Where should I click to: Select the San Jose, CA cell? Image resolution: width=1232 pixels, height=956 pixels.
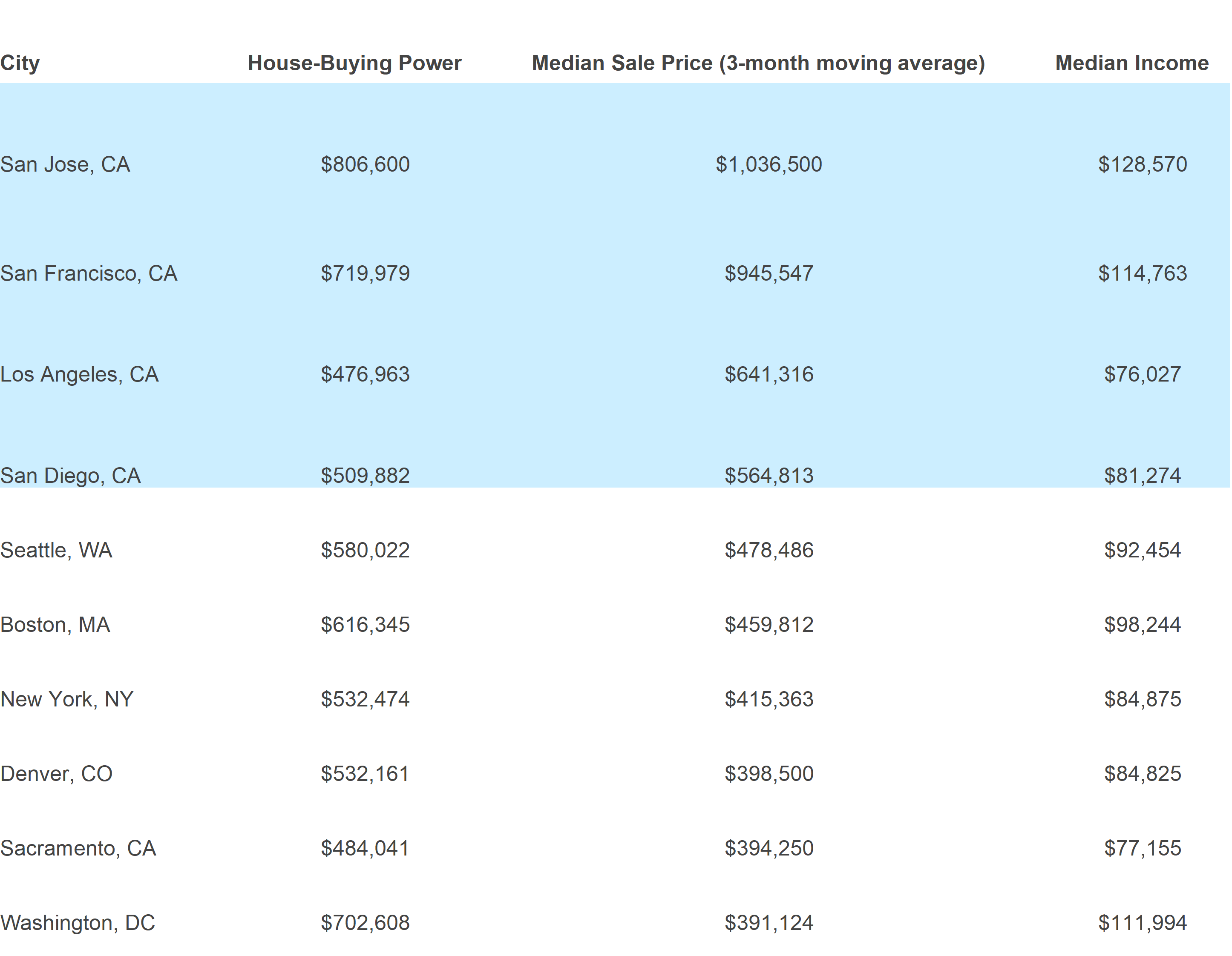point(66,165)
